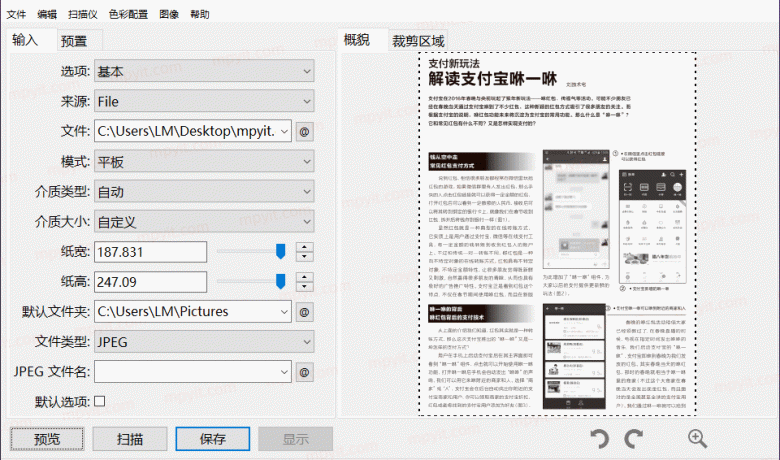Image resolution: width=780 pixels, height=460 pixels.
Task: Click the 纸宽 field showing 187.831
Action: [x=150, y=252]
